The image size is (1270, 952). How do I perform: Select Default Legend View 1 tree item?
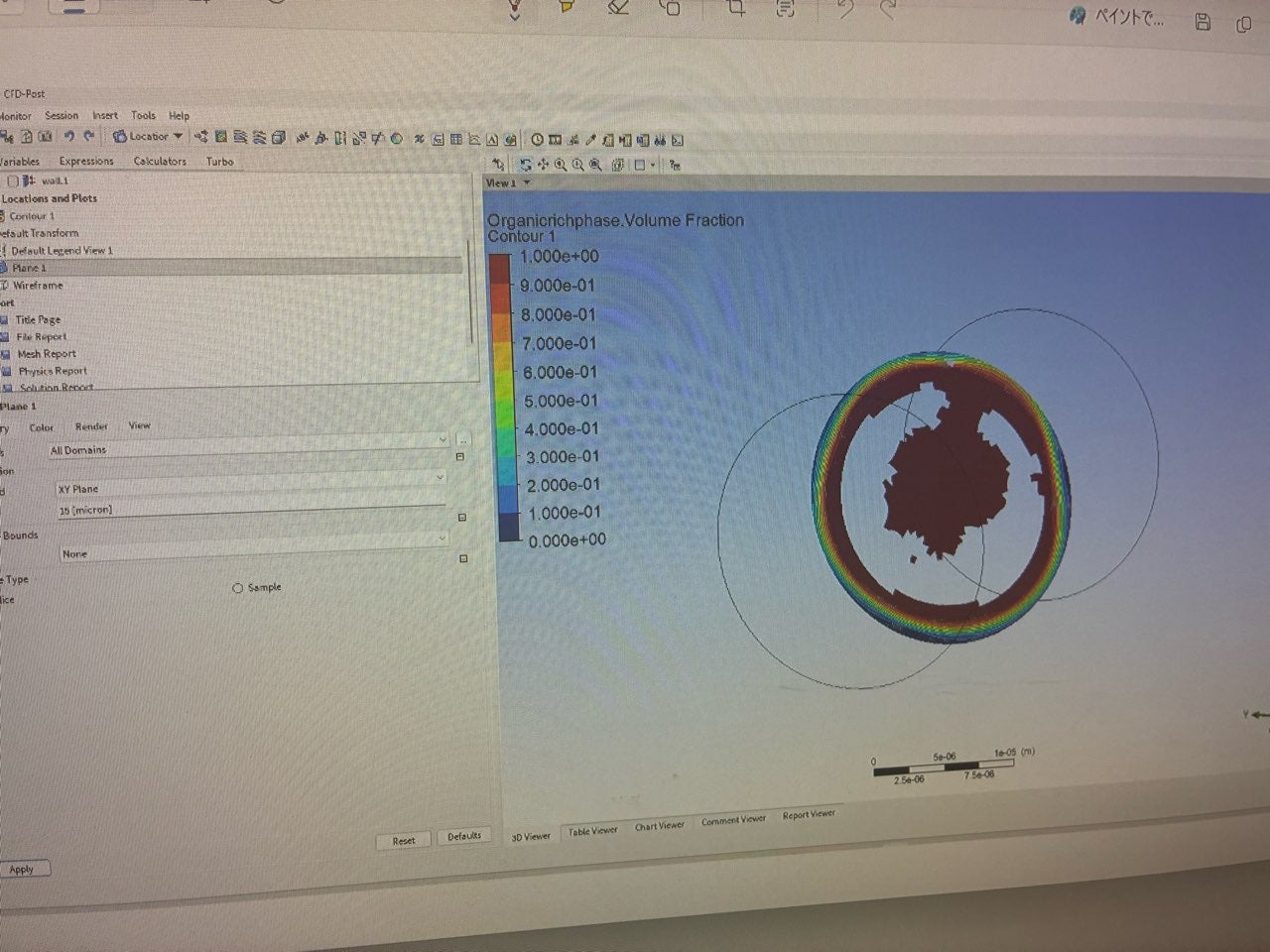(x=63, y=251)
